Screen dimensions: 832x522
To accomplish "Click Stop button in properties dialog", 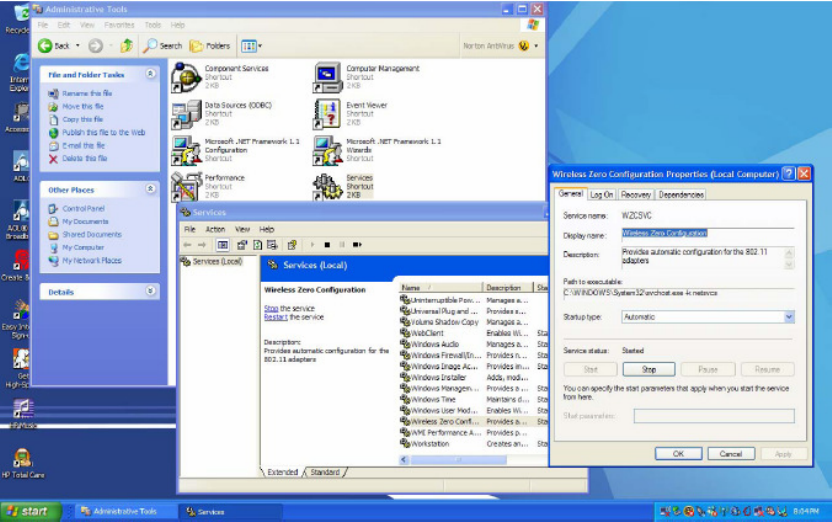I will (x=649, y=369).
